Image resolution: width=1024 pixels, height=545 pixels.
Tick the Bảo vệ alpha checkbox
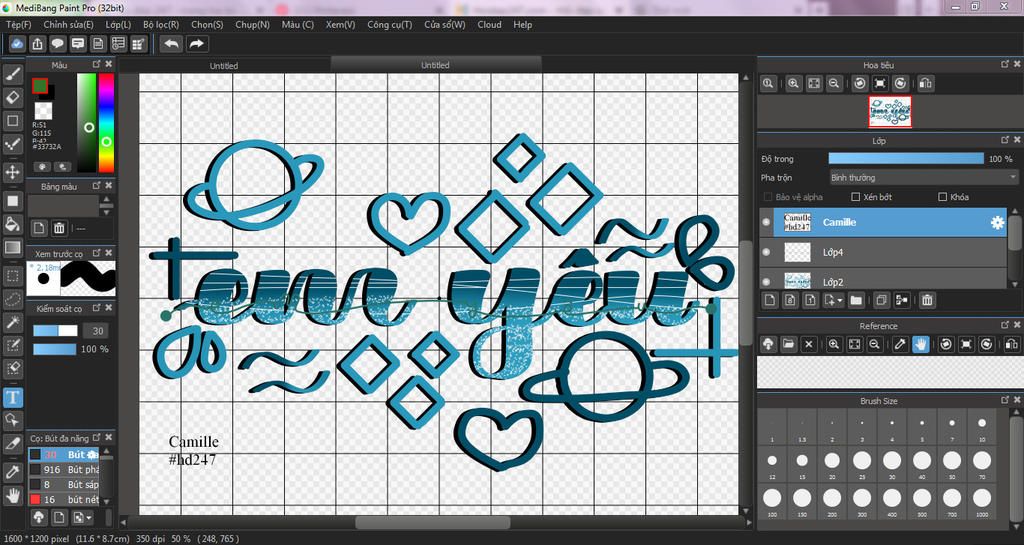click(x=767, y=196)
